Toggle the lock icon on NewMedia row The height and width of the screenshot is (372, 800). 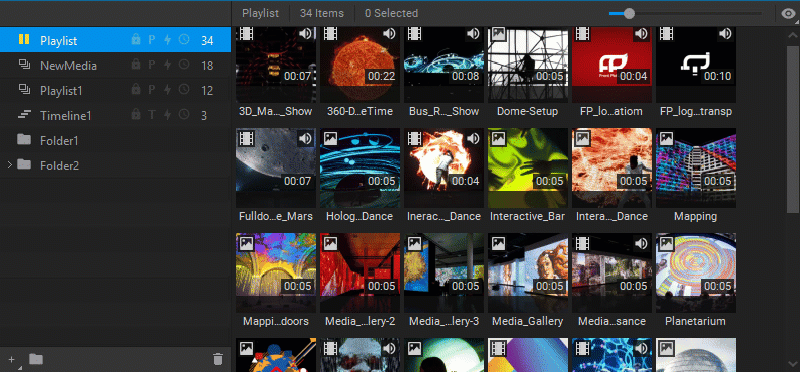136,65
